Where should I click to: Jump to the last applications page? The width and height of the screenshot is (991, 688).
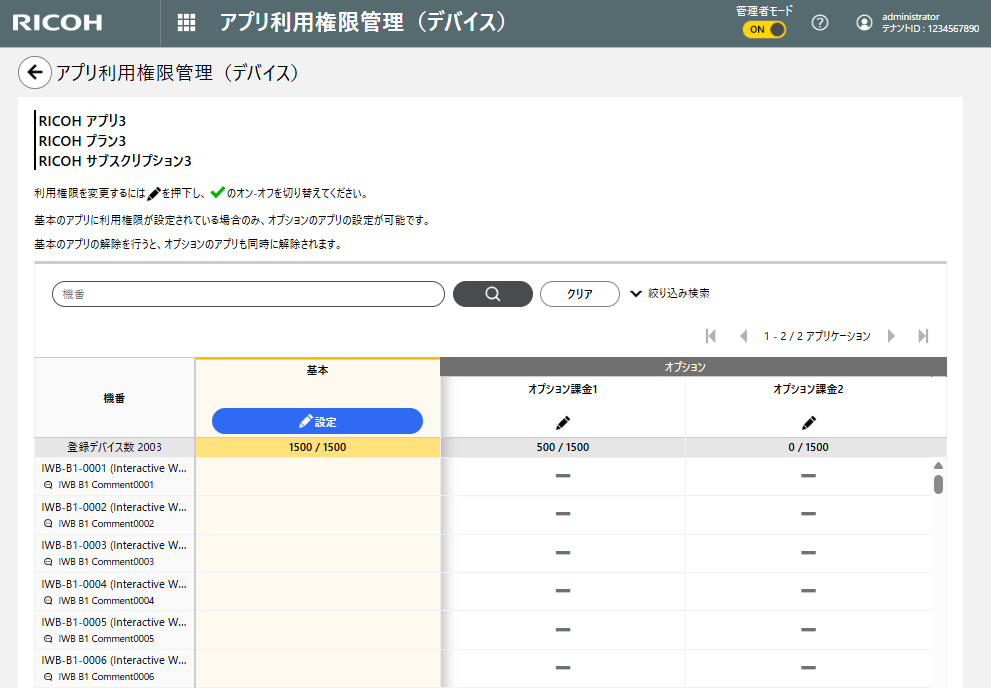[923, 336]
